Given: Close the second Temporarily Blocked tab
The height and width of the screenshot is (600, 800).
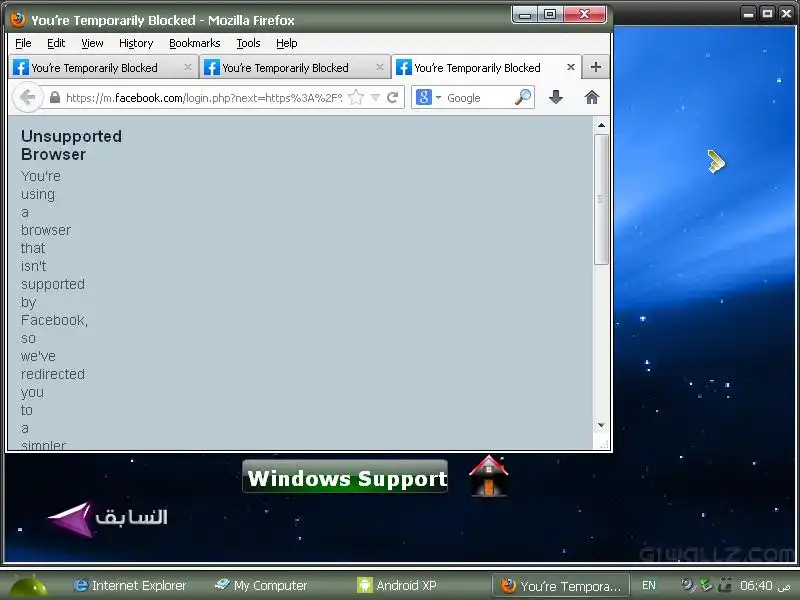Looking at the screenshot, I should 380,67.
